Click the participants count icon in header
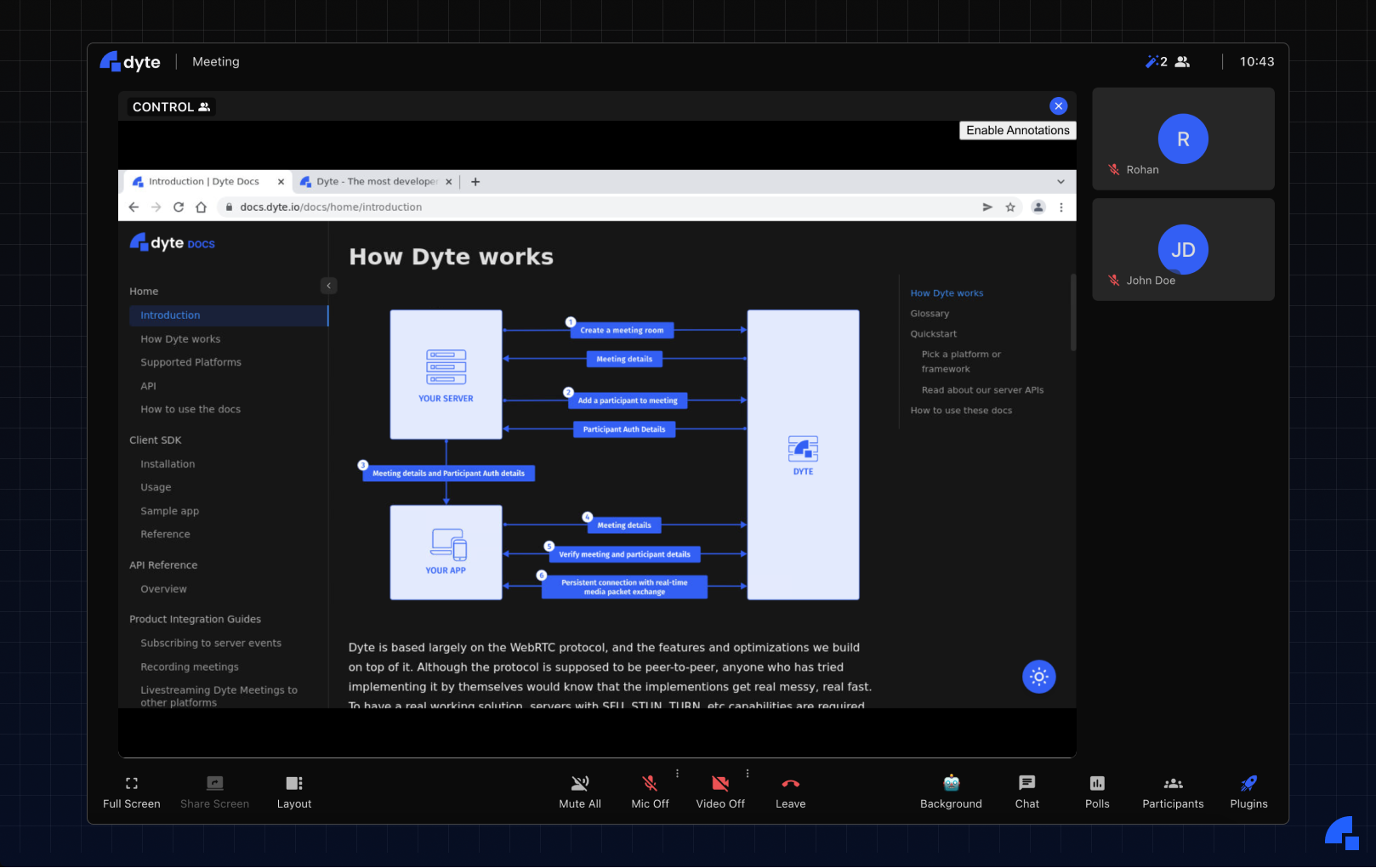This screenshot has height=868, width=1376. tap(1182, 62)
